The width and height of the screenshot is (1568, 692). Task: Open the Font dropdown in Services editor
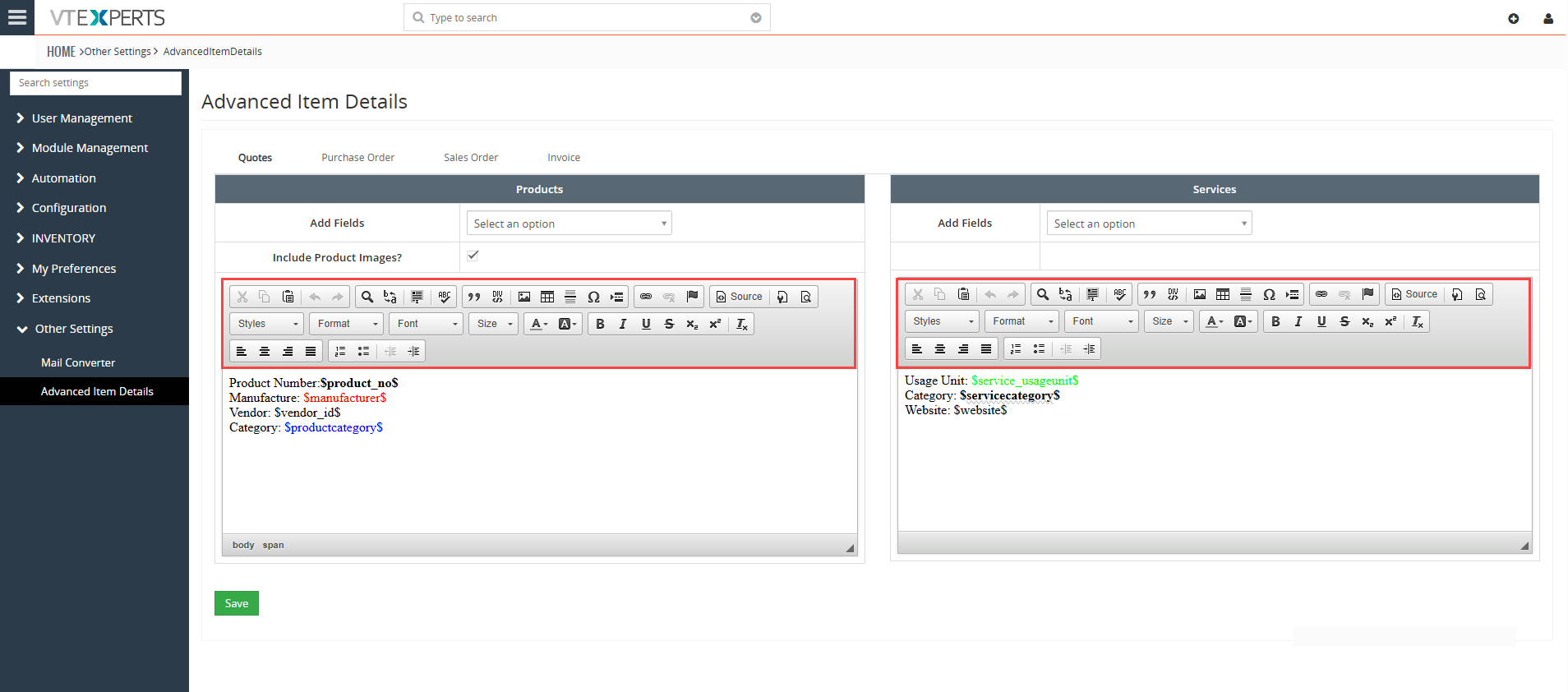point(1101,321)
